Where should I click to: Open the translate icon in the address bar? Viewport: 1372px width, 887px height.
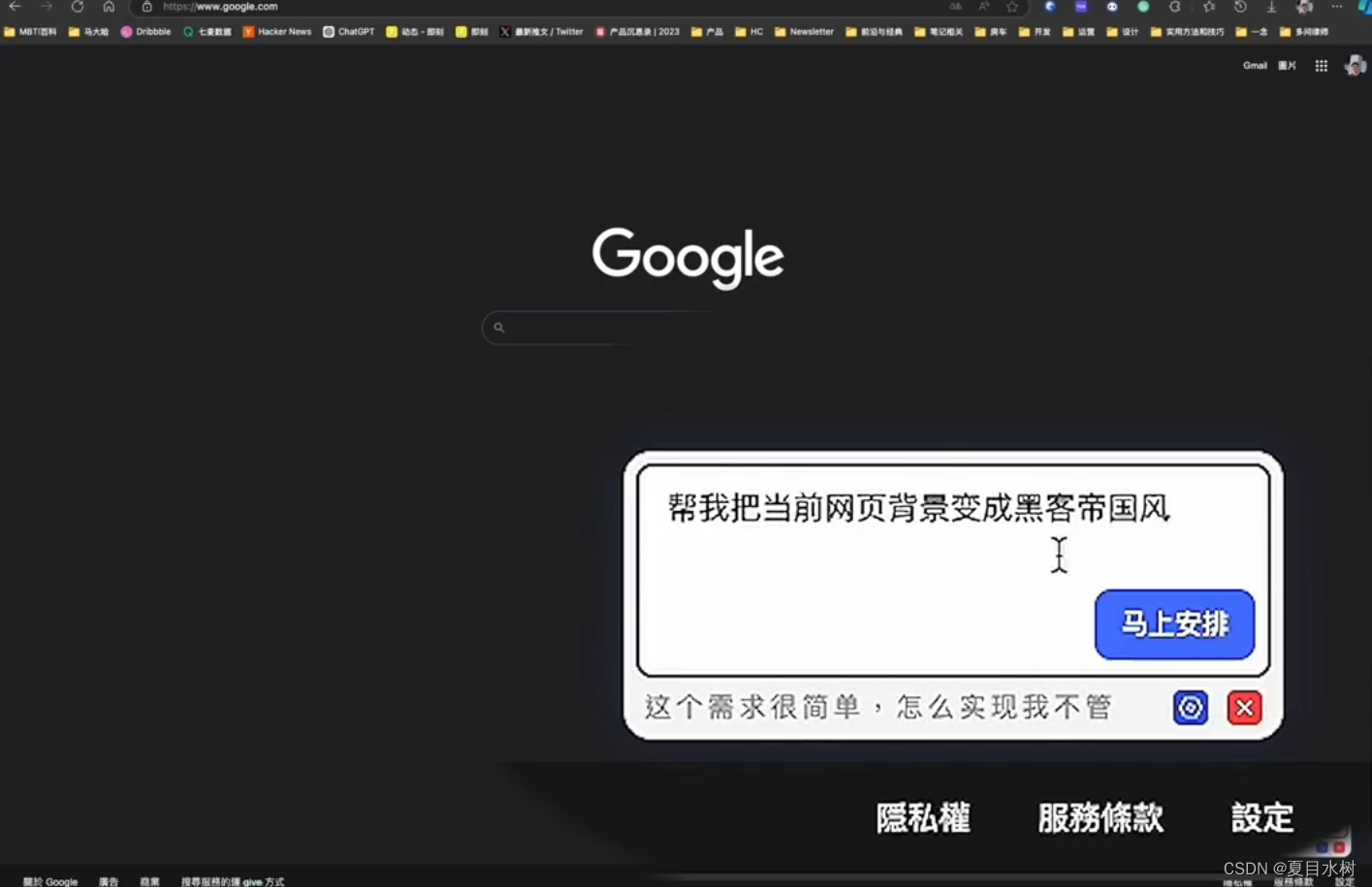(956, 7)
